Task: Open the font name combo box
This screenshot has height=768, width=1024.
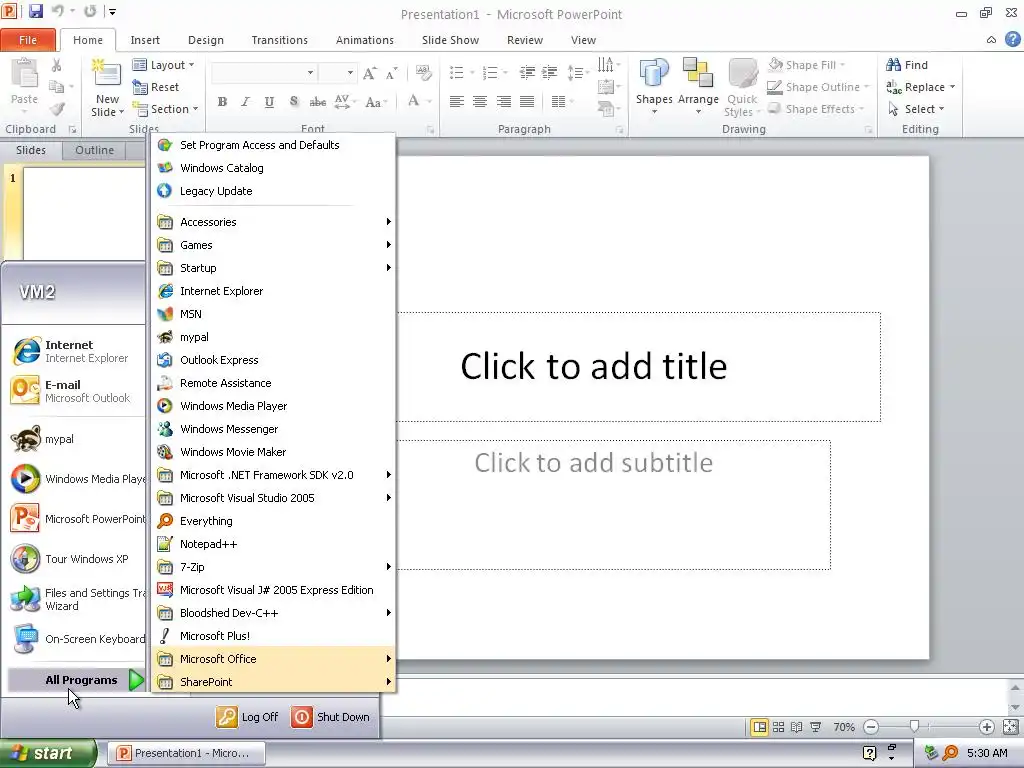Action: (264, 72)
